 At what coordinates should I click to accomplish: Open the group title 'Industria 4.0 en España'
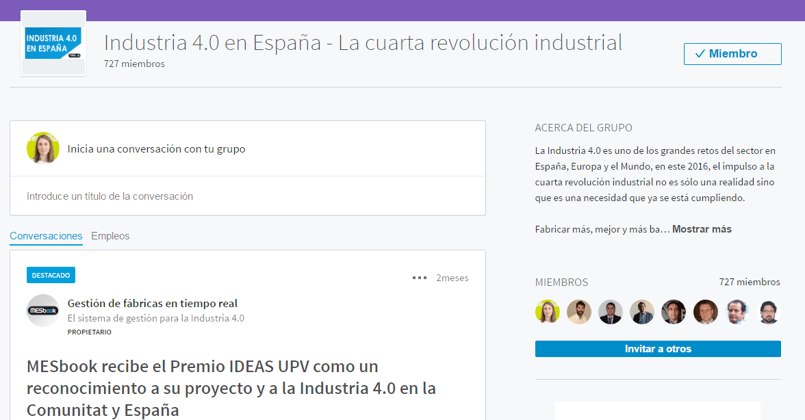point(363,43)
